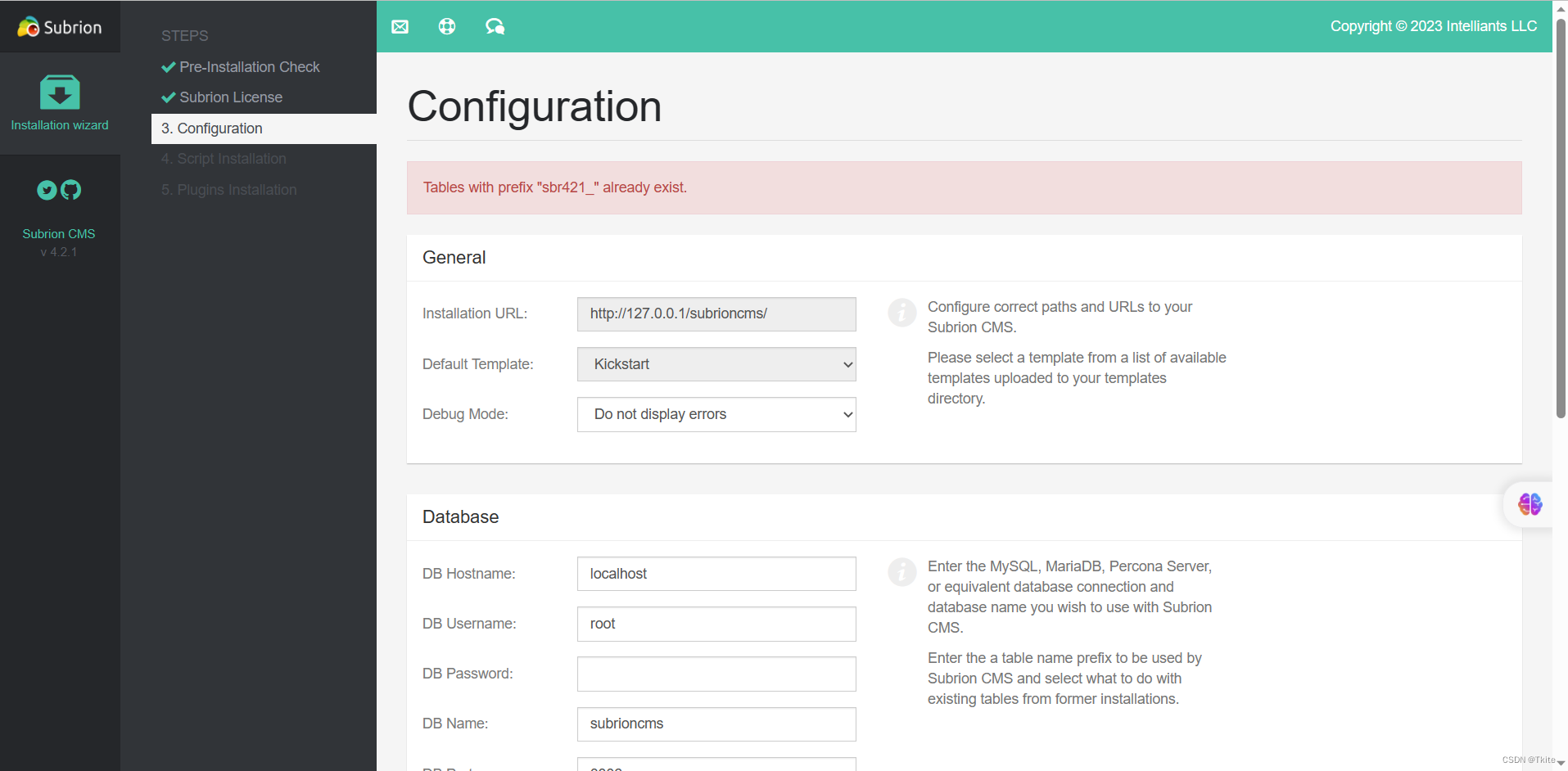The image size is (1568, 771).
Task: Open the Debug Mode dropdown
Action: pyautogui.click(x=716, y=414)
